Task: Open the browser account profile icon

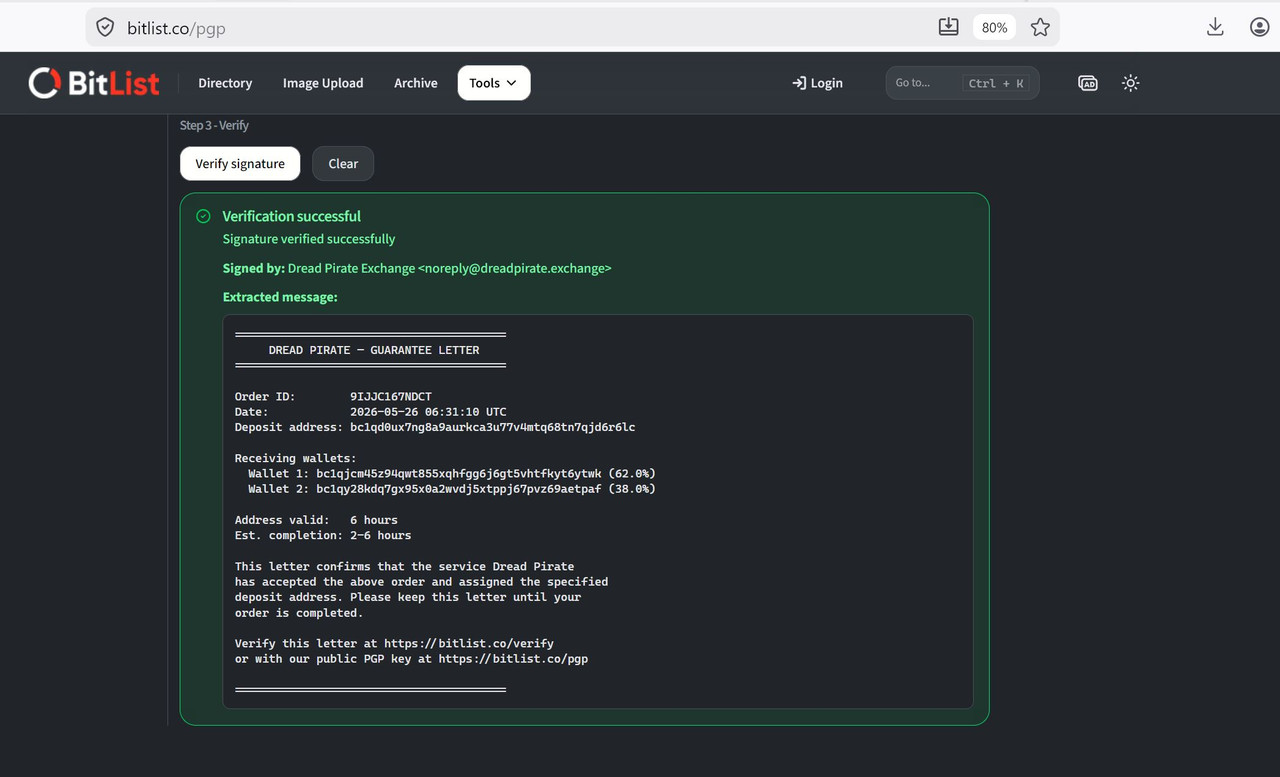Action: coord(1260,27)
